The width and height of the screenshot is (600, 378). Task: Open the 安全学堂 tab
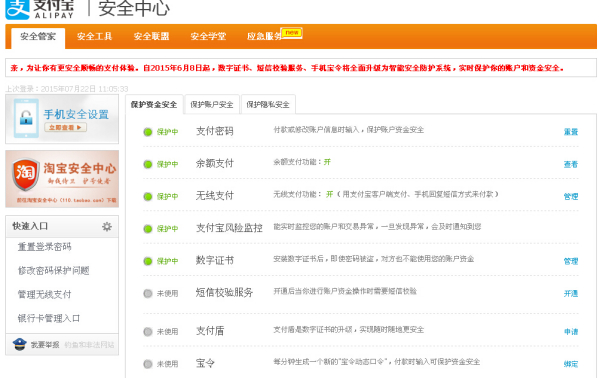(208, 36)
